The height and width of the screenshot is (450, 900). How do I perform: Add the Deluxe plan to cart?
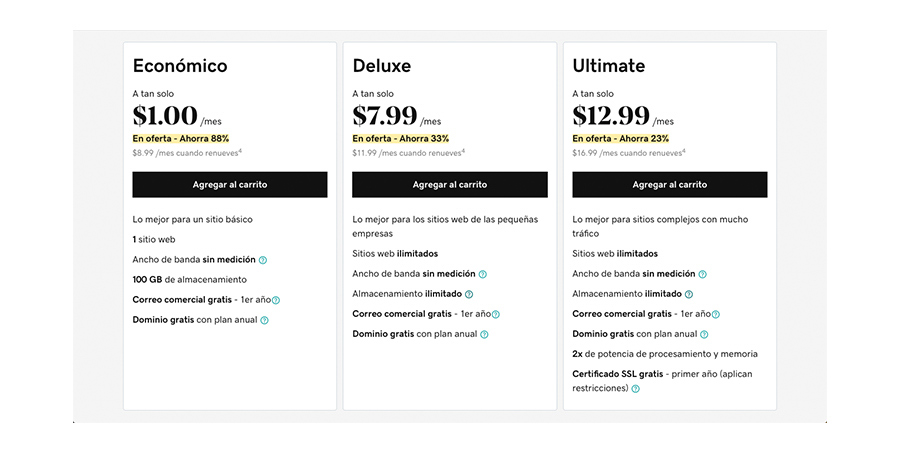(x=449, y=185)
